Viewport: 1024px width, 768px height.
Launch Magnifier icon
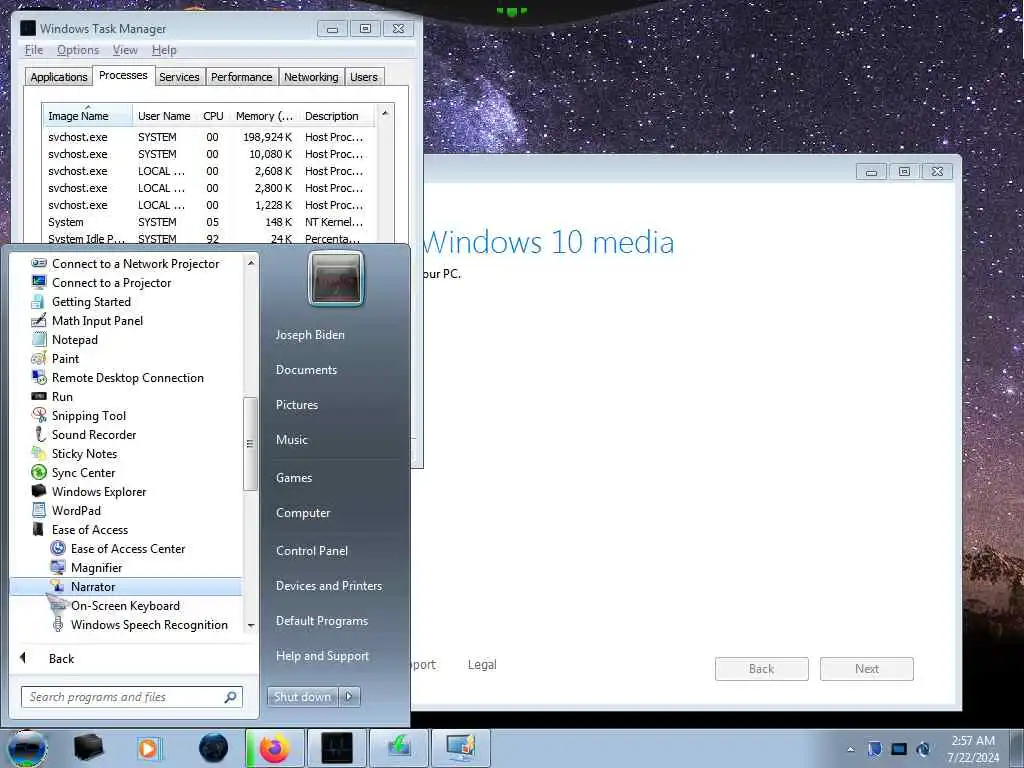pos(58,567)
